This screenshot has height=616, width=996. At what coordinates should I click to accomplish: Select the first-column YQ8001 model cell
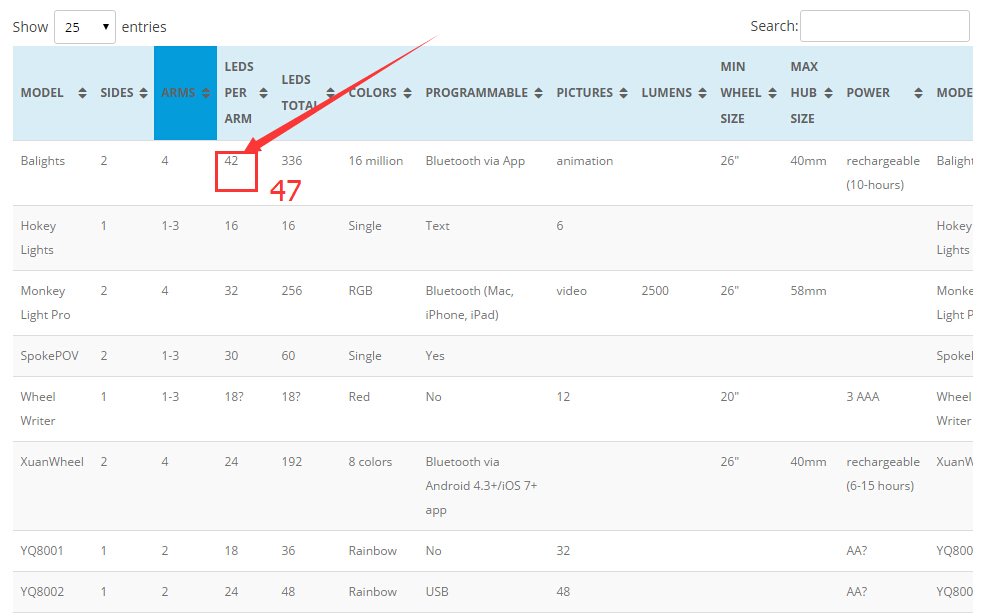tap(42, 551)
